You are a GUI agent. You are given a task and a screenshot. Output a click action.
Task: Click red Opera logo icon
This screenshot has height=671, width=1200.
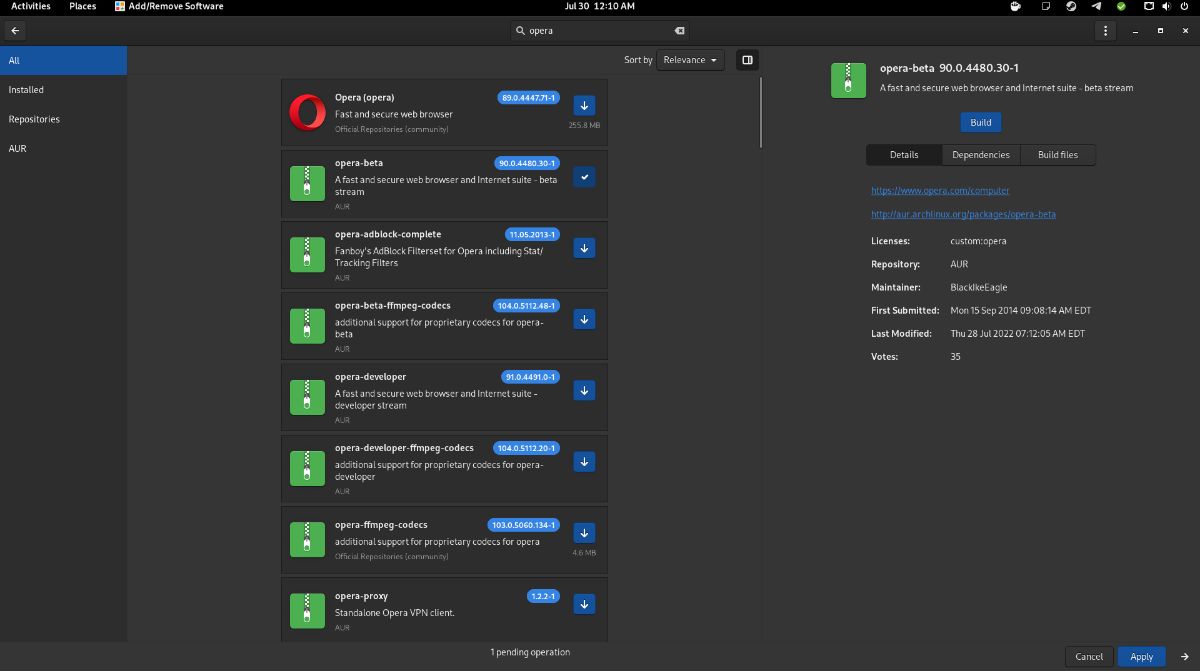(x=306, y=112)
